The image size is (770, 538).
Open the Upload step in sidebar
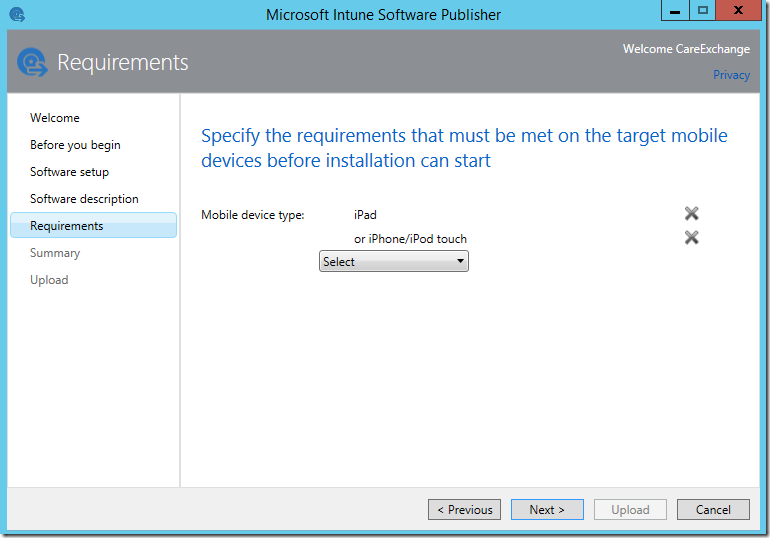(49, 280)
